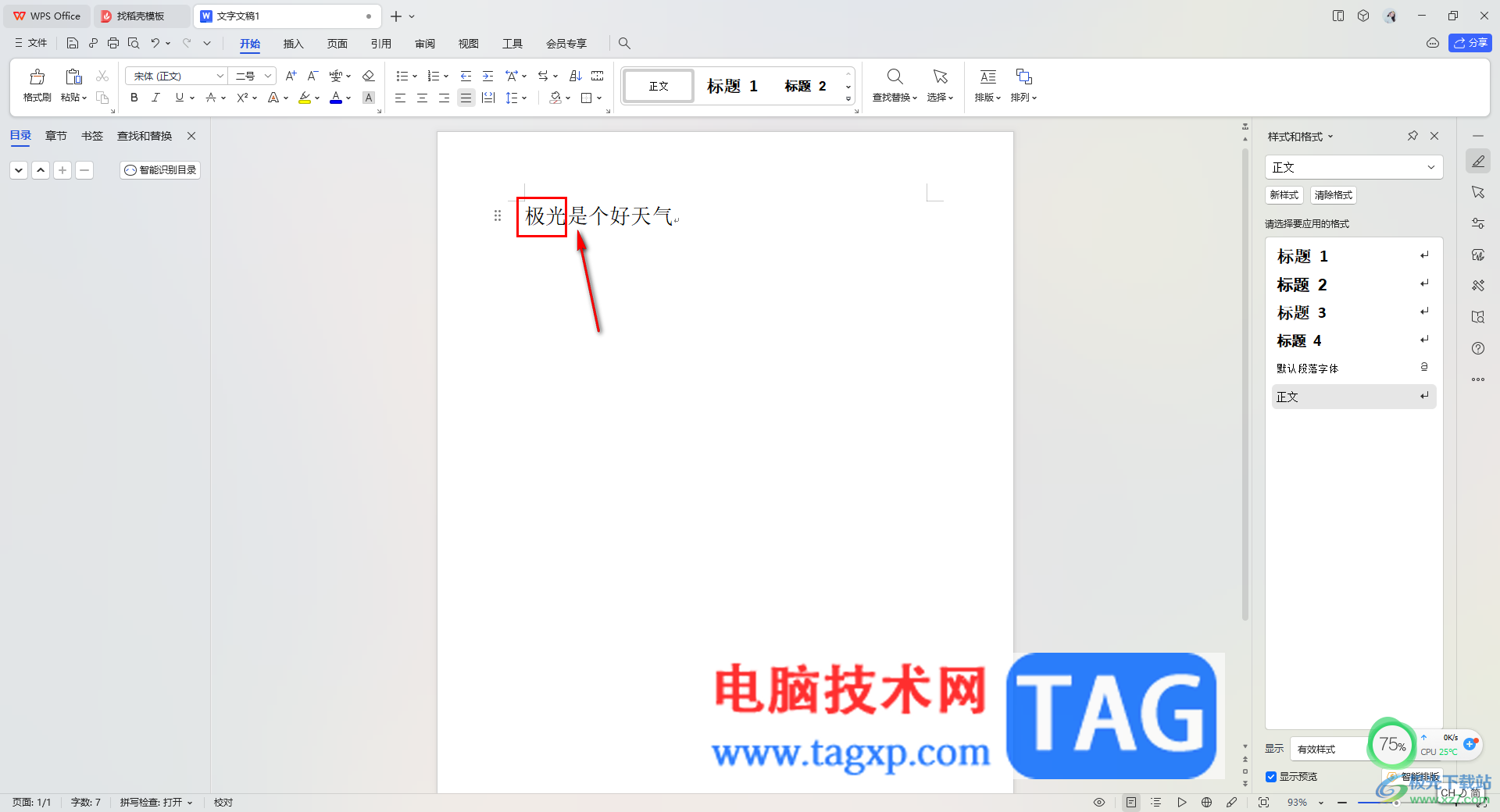Click zoom slider handle in status bar
Image resolution: width=1500 pixels, height=812 pixels.
click(1396, 803)
